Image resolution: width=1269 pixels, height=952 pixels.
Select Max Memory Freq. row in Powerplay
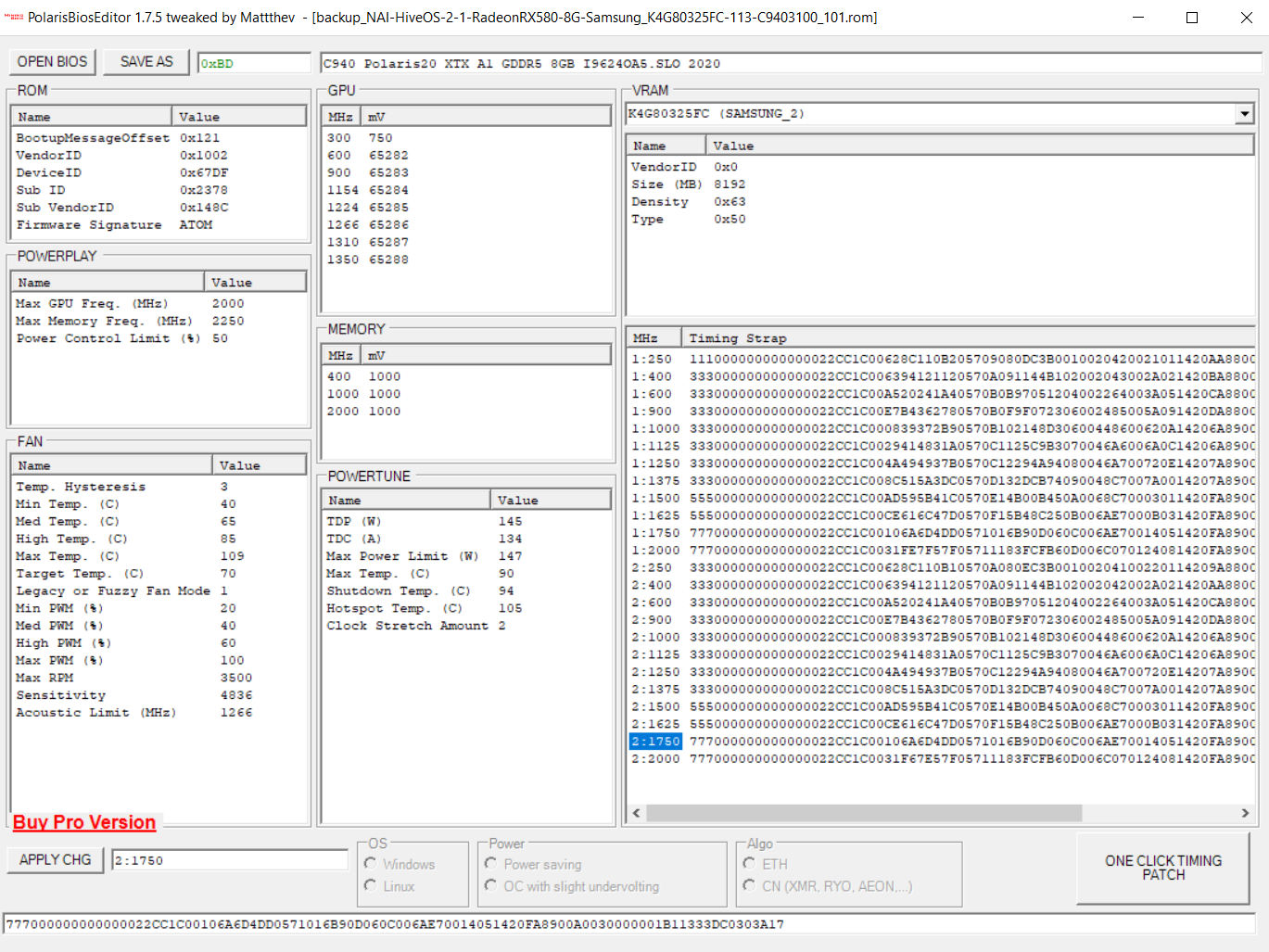tap(104, 322)
